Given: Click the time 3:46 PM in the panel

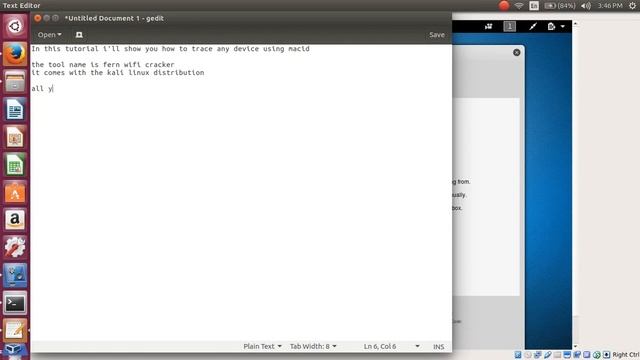Looking at the screenshot, I should [610, 5].
